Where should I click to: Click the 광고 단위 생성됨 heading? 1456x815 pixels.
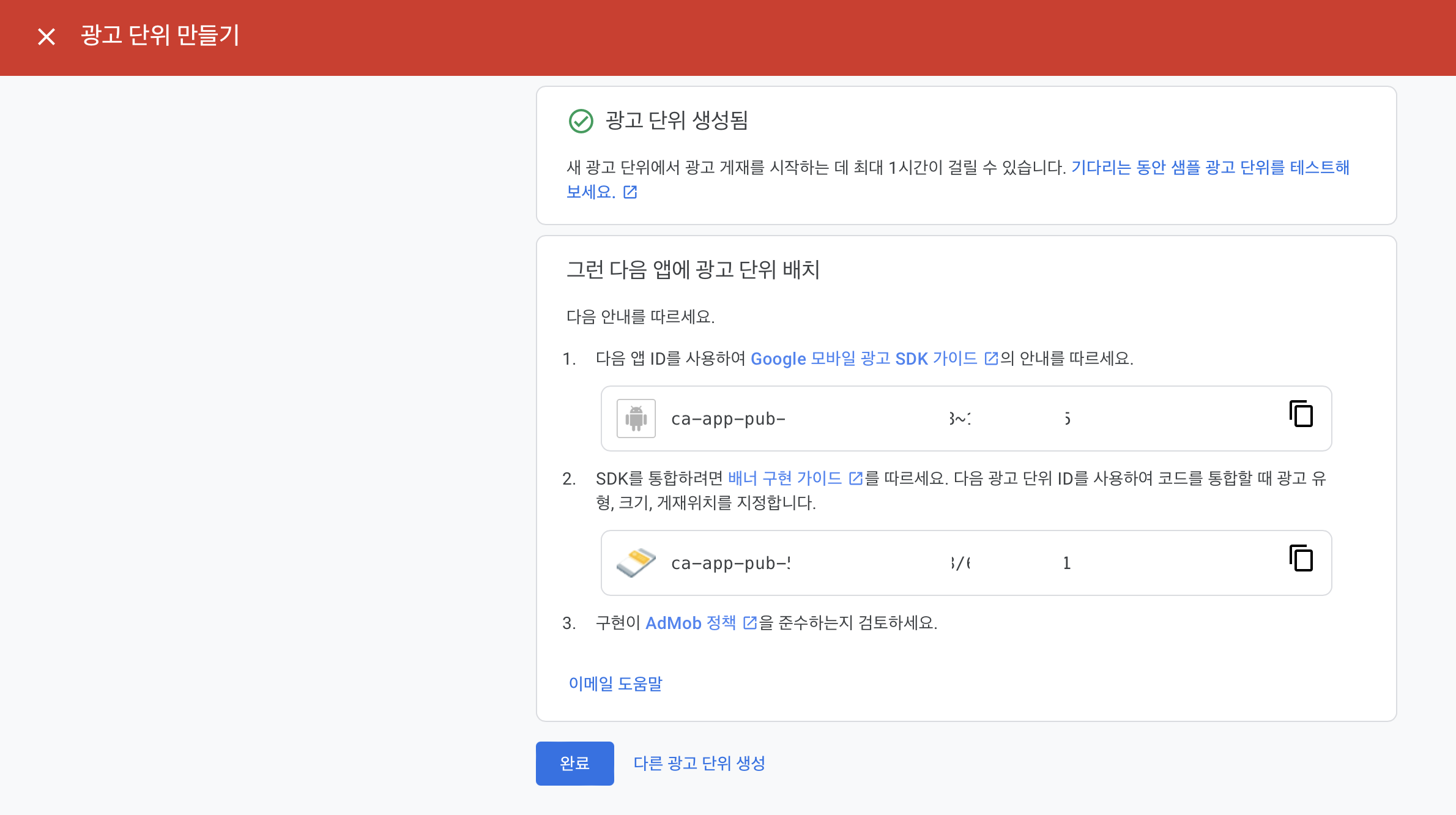[x=677, y=121]
